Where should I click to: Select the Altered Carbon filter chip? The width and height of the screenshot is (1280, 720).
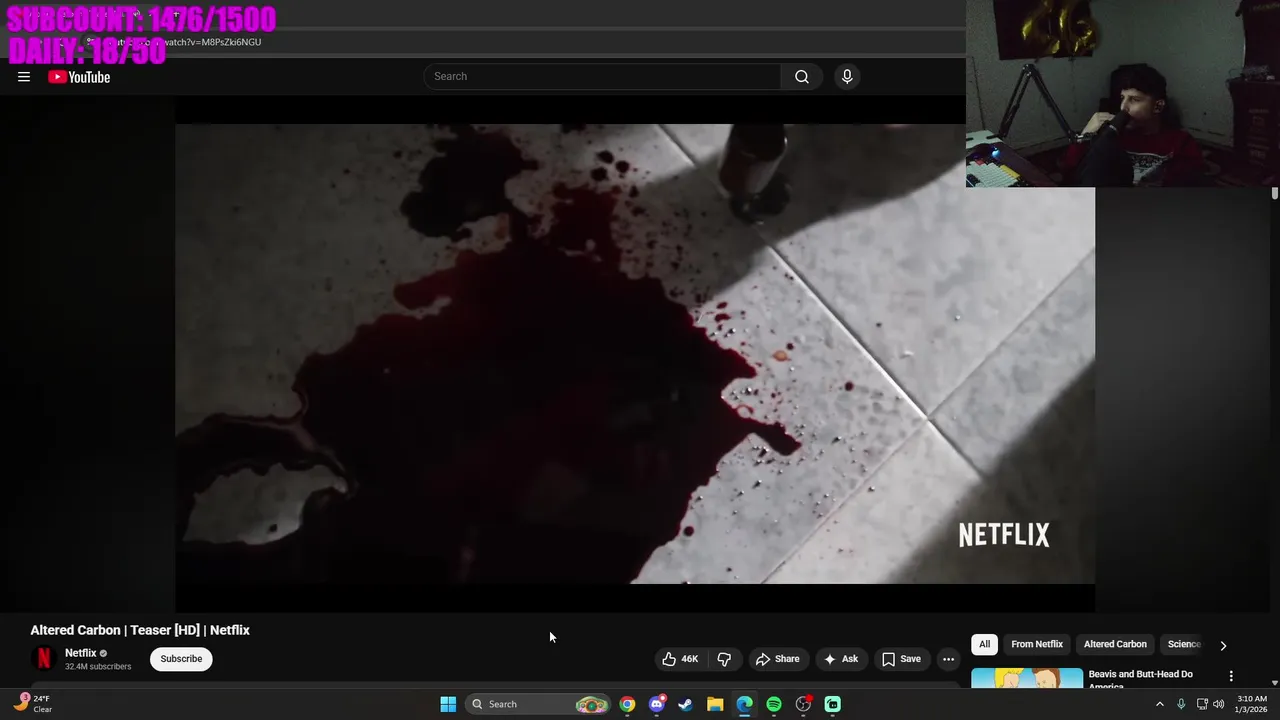point(1115,644)
